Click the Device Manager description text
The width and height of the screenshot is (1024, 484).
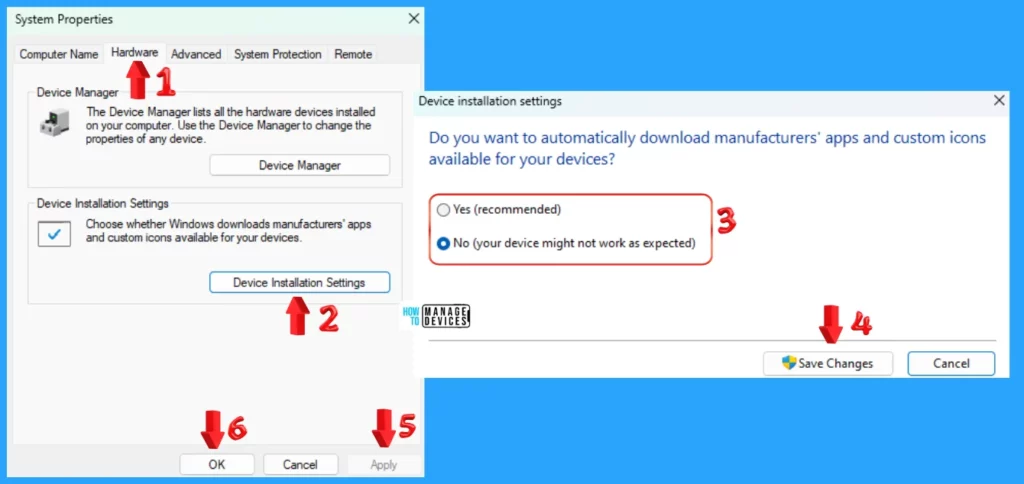tap(229, 125)
